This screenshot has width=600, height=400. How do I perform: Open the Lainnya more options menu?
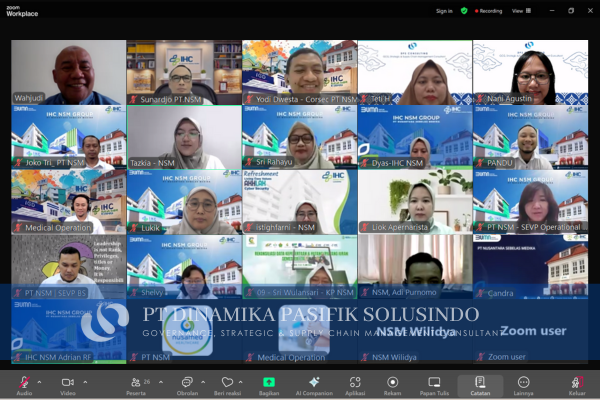(x=523, y=382)
